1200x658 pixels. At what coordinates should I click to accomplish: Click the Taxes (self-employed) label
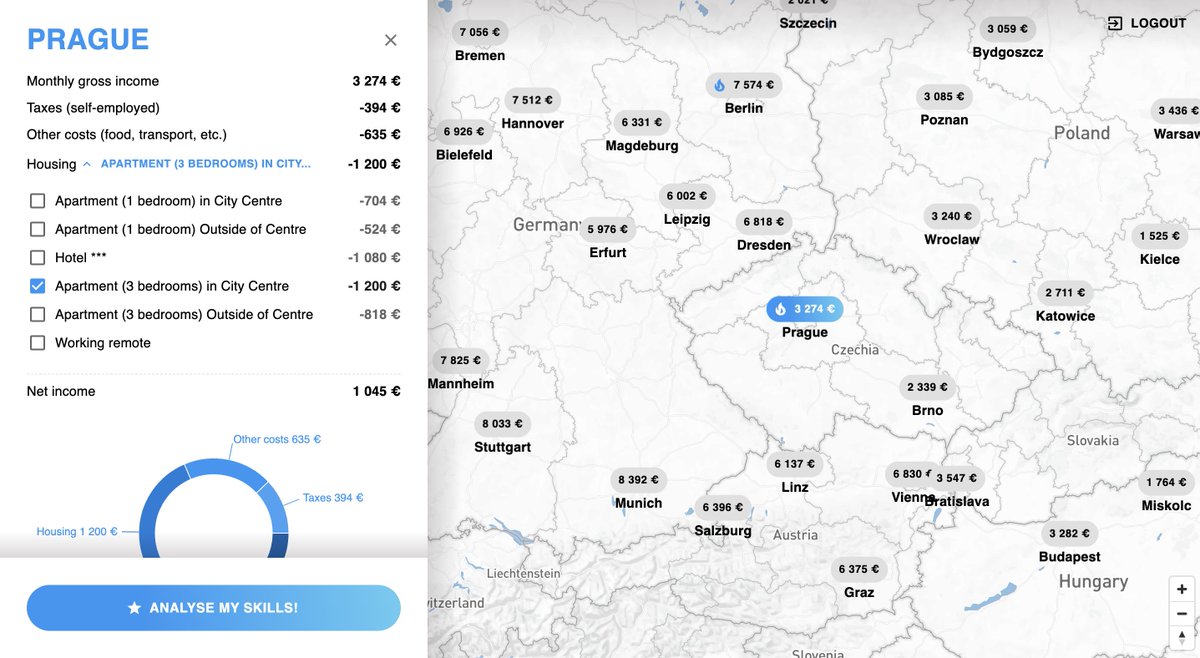(x=93, y=108)
